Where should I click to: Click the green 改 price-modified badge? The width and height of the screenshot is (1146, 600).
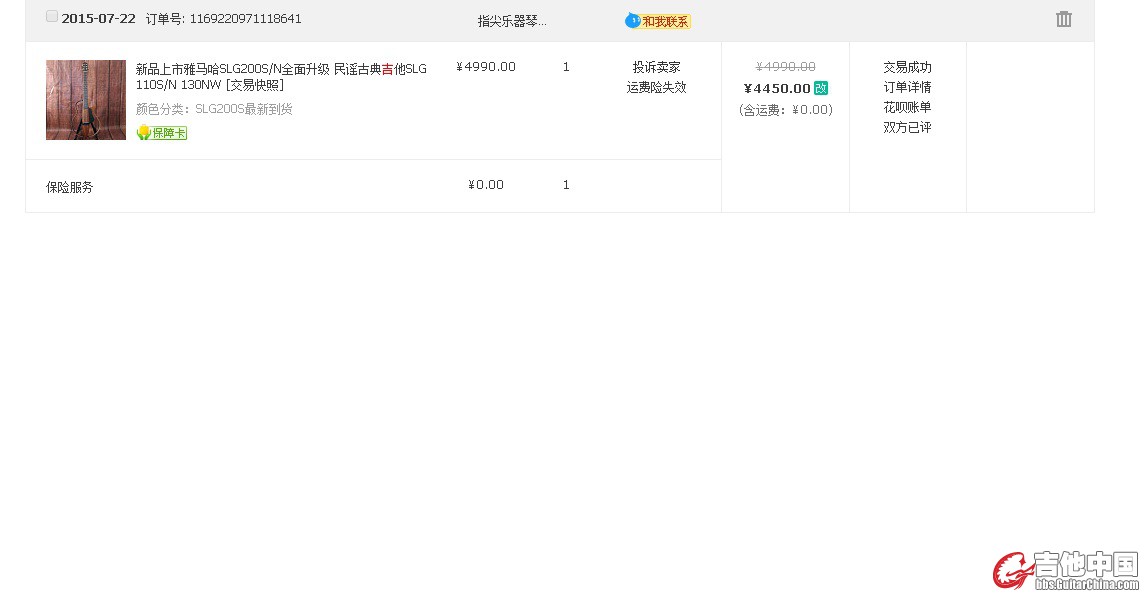(x=821, y=88)
